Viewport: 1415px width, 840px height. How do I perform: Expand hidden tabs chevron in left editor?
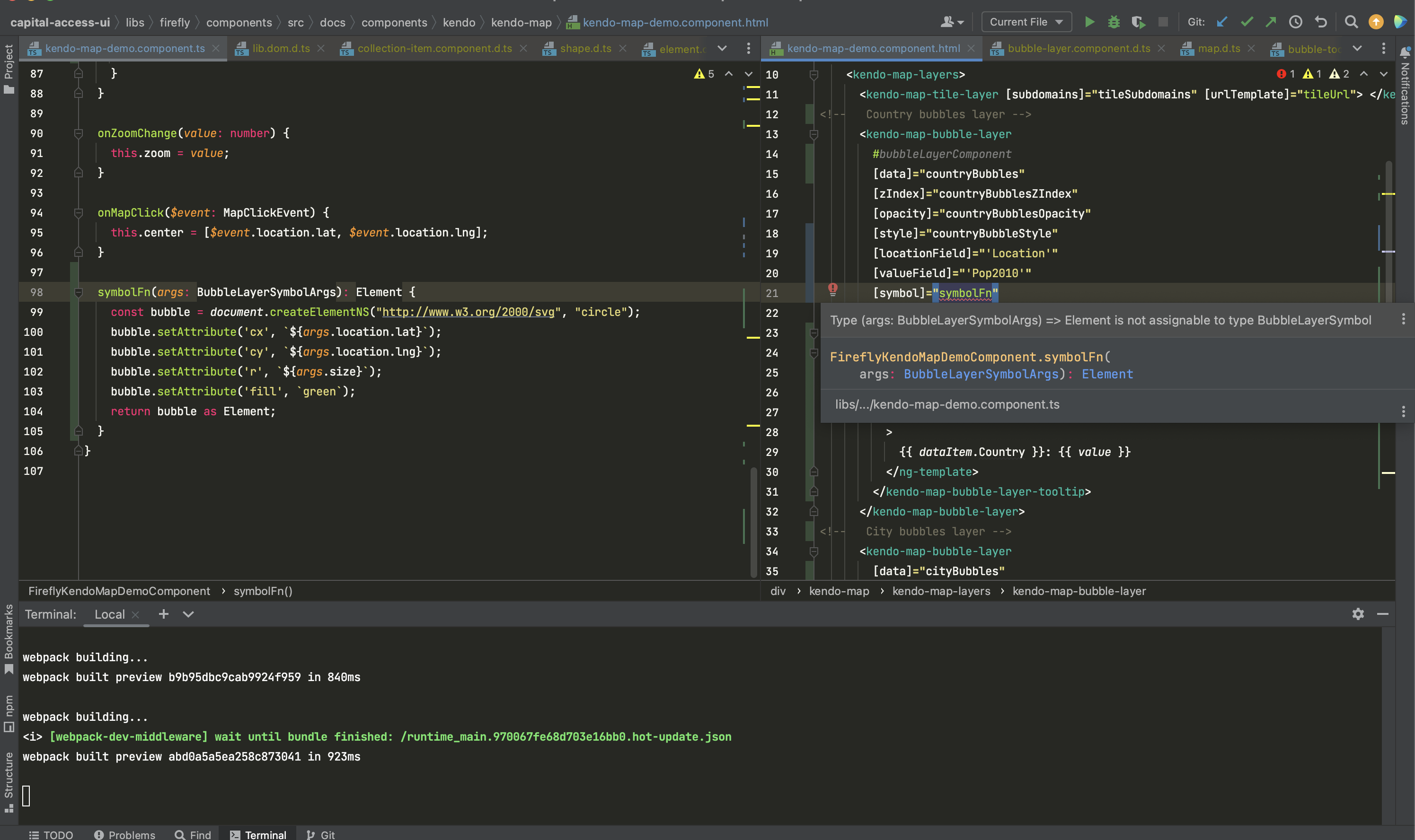click(722, 49)
